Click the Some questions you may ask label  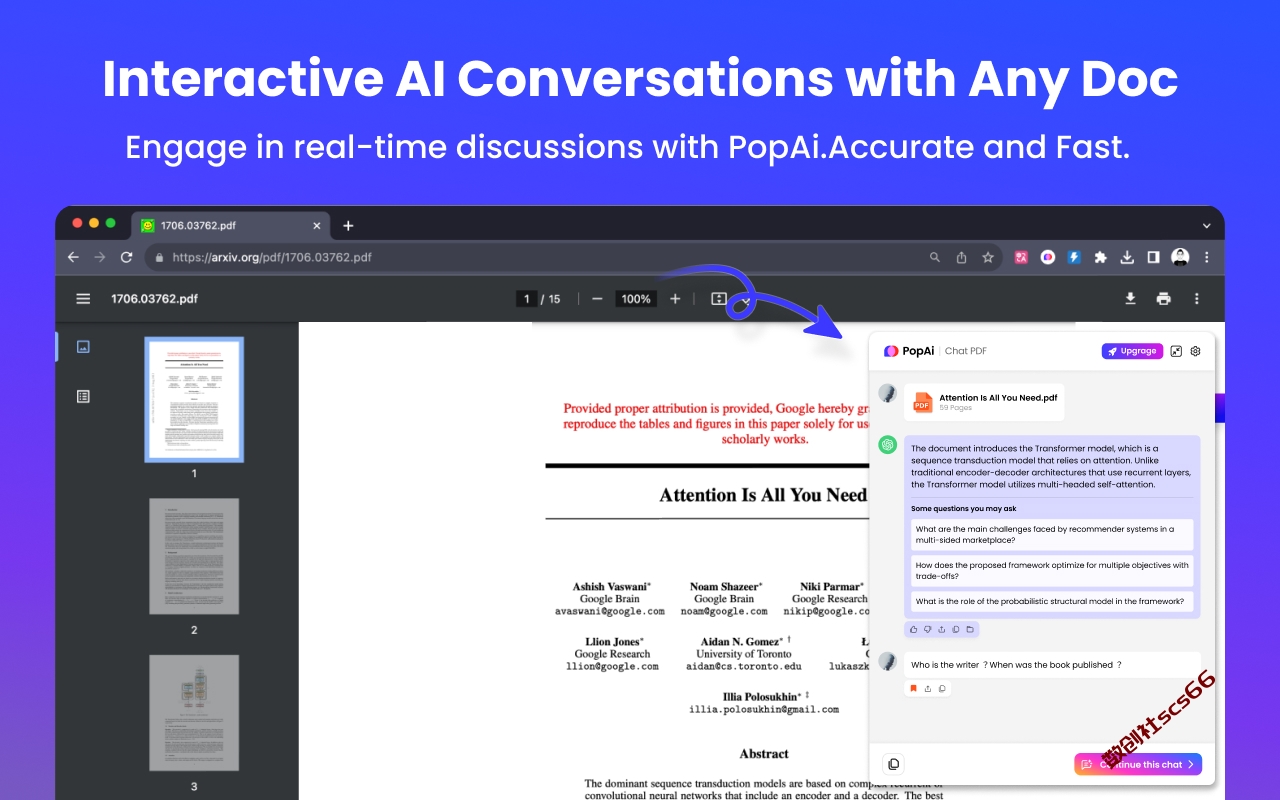click(x=963, y=509)
